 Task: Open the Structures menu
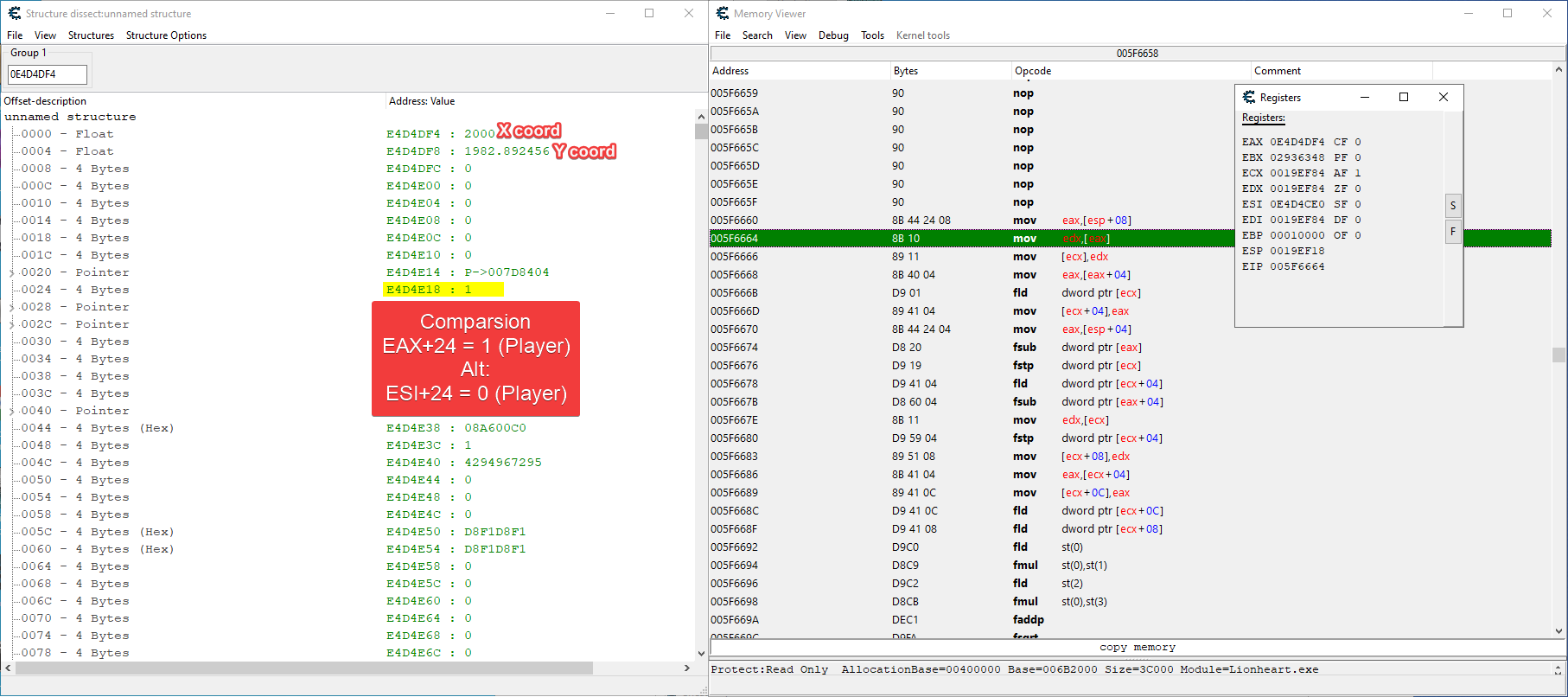click(91, 35)
